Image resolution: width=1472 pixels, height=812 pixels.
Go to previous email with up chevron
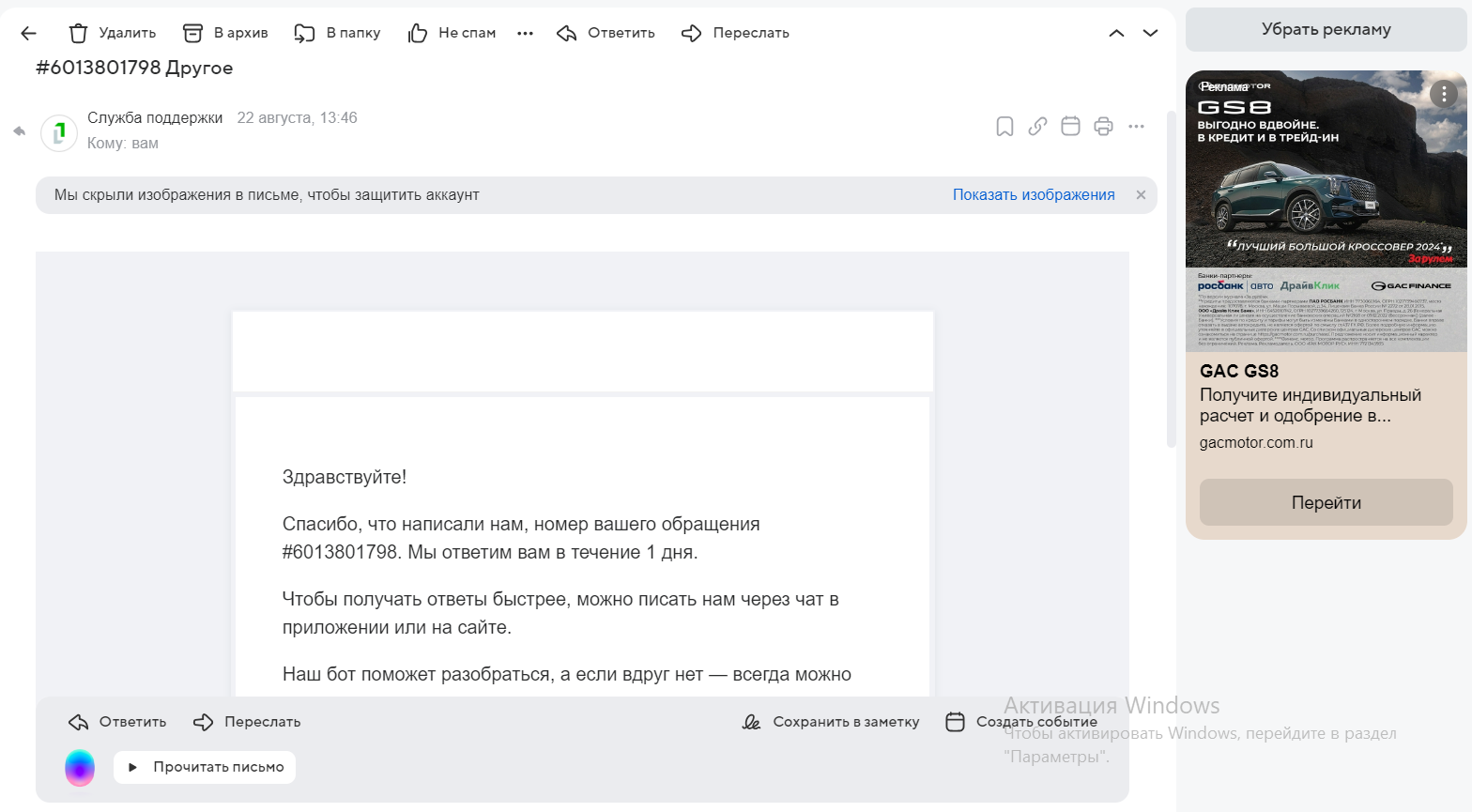[x=1116, y=33]
